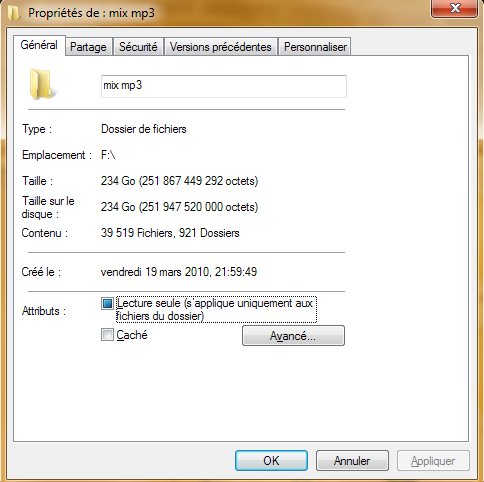This screenshot has width=484, height=482.
Task: Switch to the Versions précédentes tab
Action: coord(220,47)
